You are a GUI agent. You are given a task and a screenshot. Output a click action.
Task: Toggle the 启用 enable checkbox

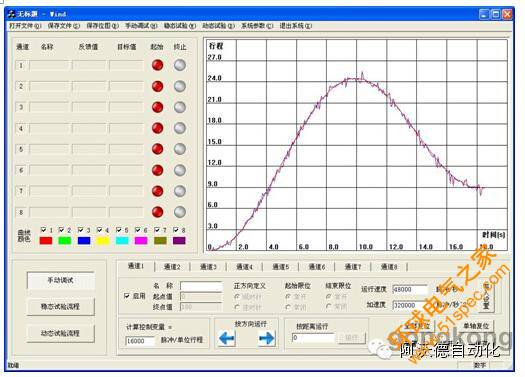coord(127,296)
